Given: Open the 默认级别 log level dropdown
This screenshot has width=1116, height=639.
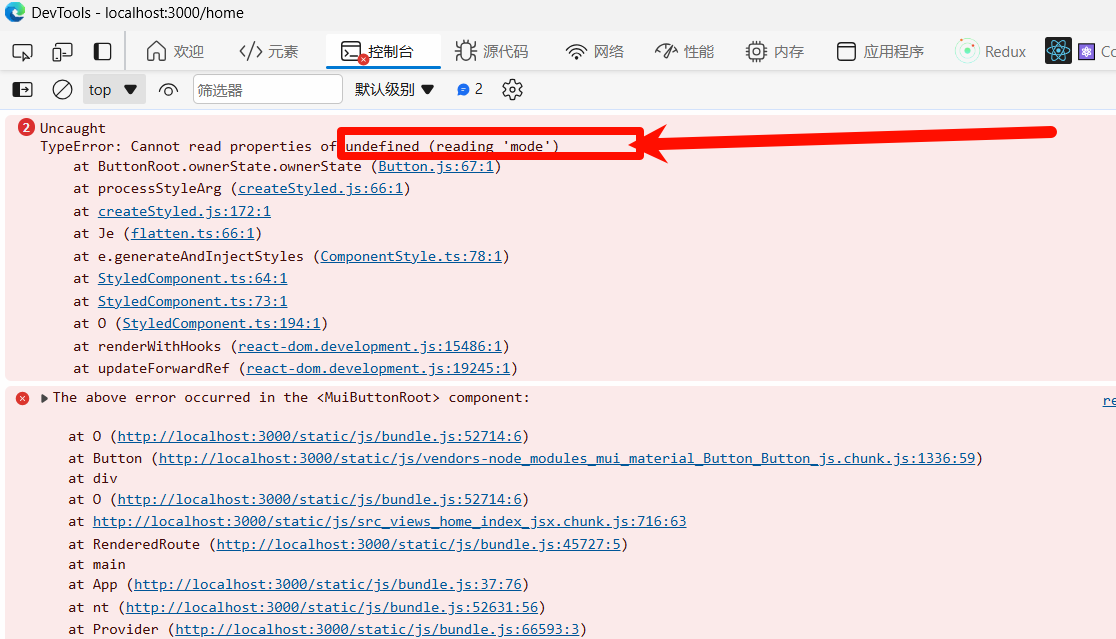Looking at the screenshot, I should pos(394,90).
